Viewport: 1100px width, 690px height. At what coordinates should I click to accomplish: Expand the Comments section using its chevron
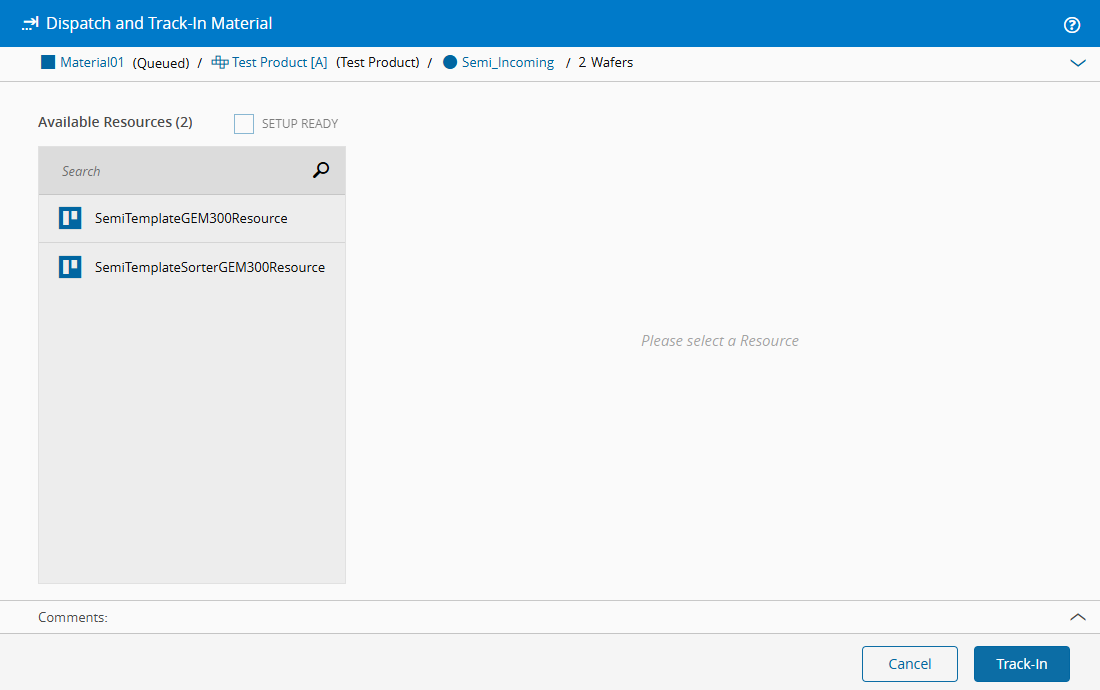[x=1078, y=617]
